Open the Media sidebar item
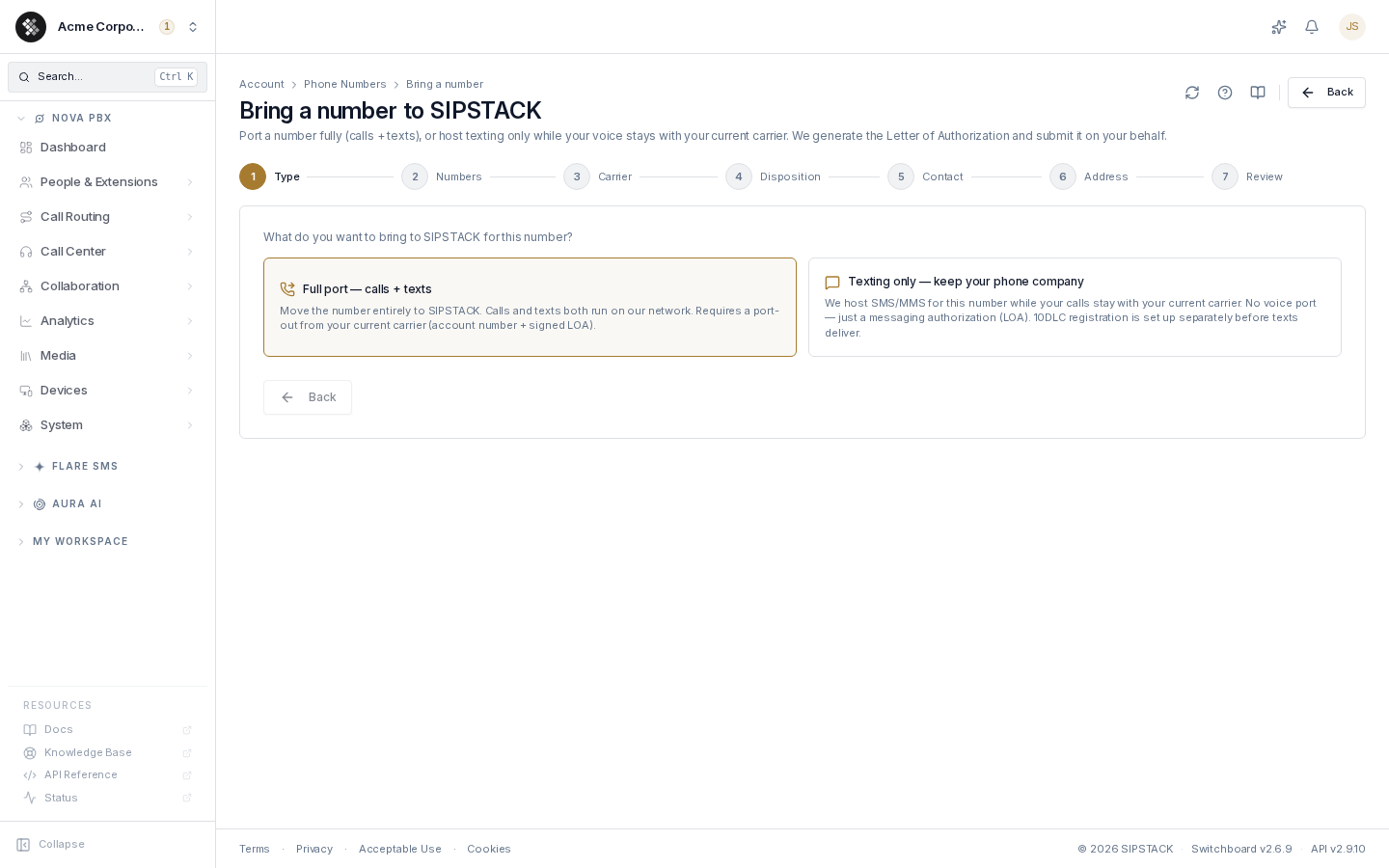The width and height of the screenshot is (1389, 868). coord(107,356)
